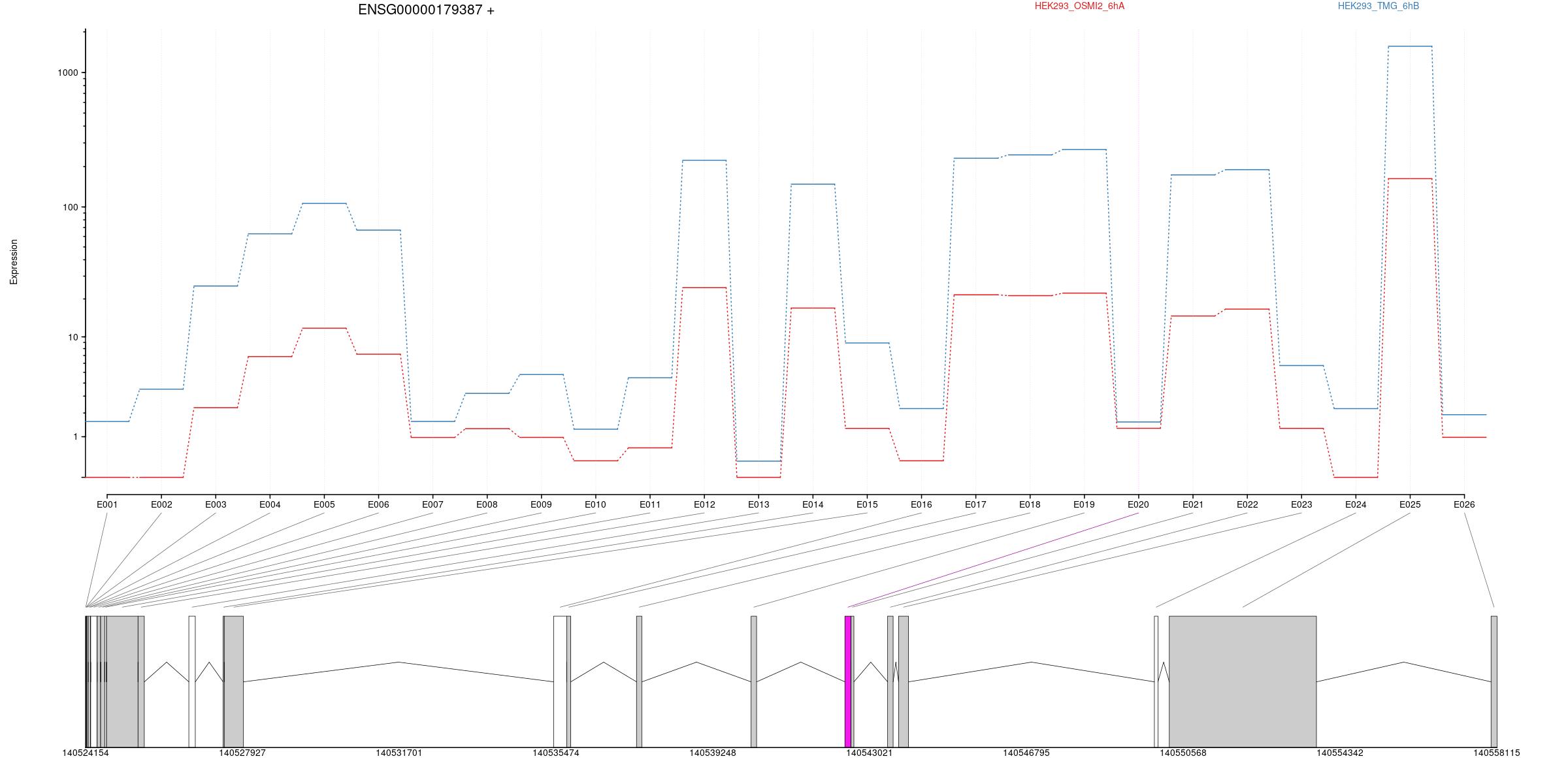1568x784 pixels.
Task: Select the HEK293_OSMI2_6hA legend label
Action: [x=1079, y=6]
